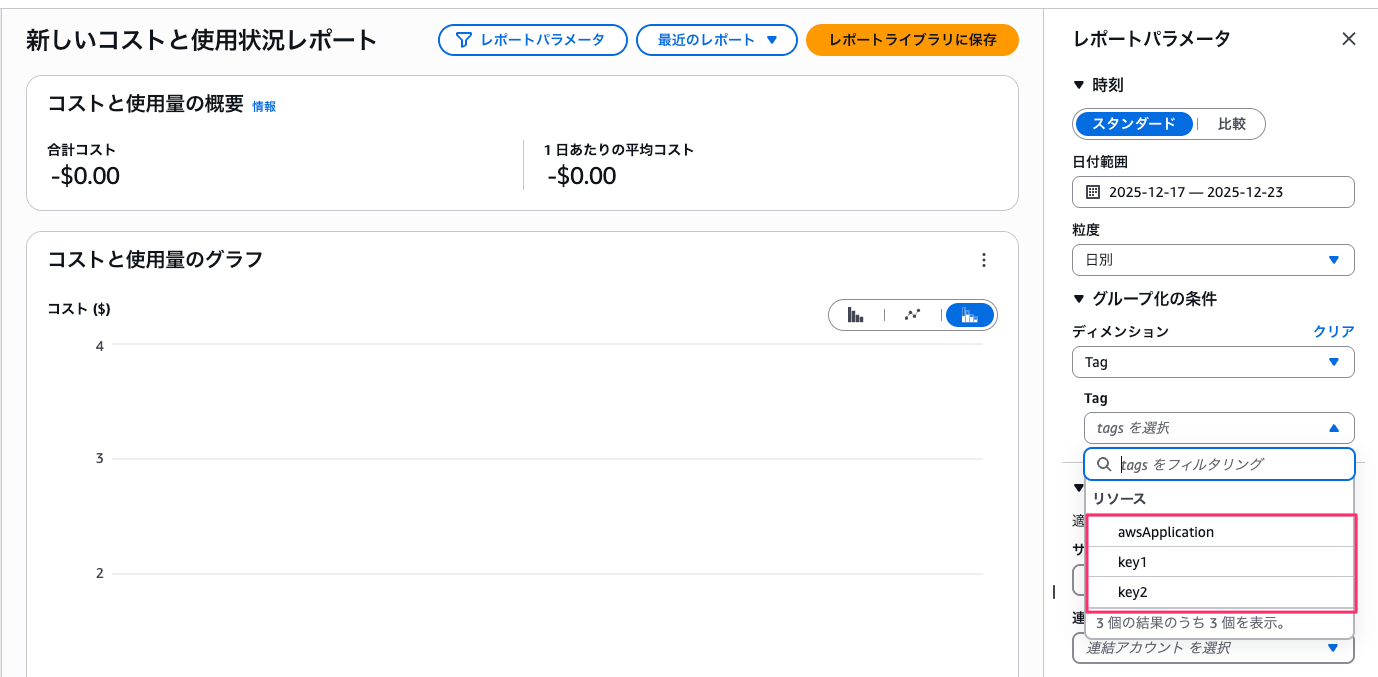1378x677 pixels.
Task: Click クリア to clear the dimension
Action: (x=1333, y=331)
